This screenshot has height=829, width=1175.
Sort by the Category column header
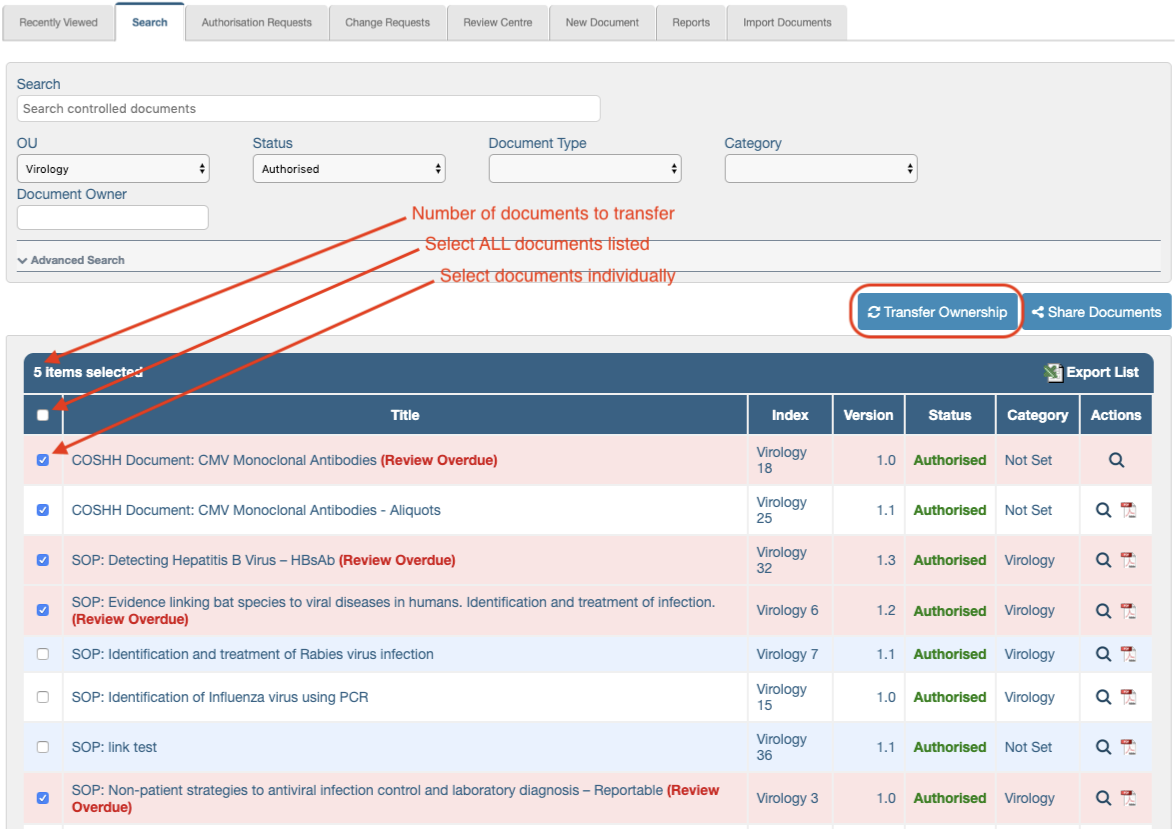click(1037, 415)
